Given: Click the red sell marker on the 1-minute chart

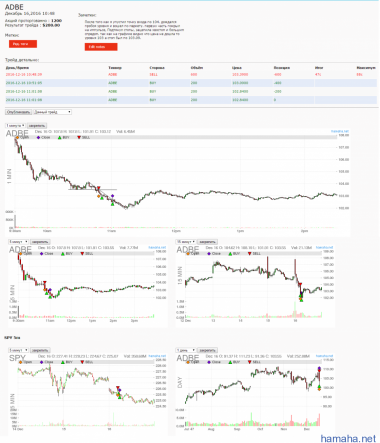Looking at the screenshot, I should (x=99, y=188).
